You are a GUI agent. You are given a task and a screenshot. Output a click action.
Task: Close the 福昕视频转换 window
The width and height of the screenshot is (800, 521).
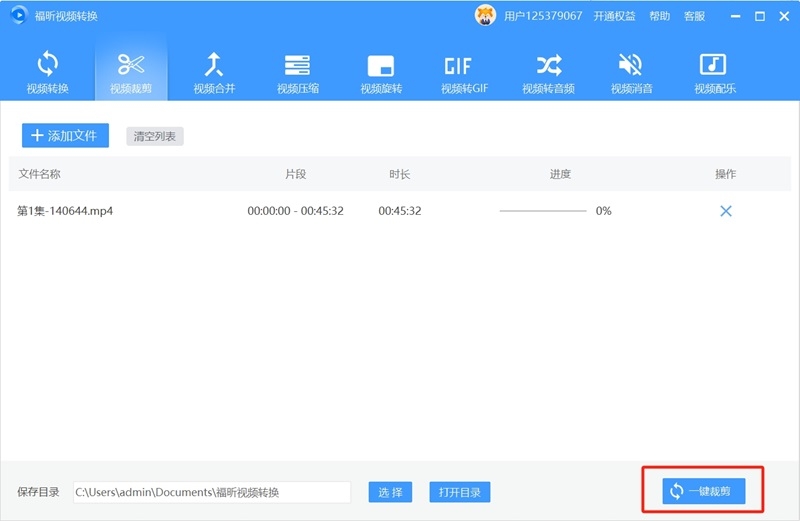click(784, 16)
